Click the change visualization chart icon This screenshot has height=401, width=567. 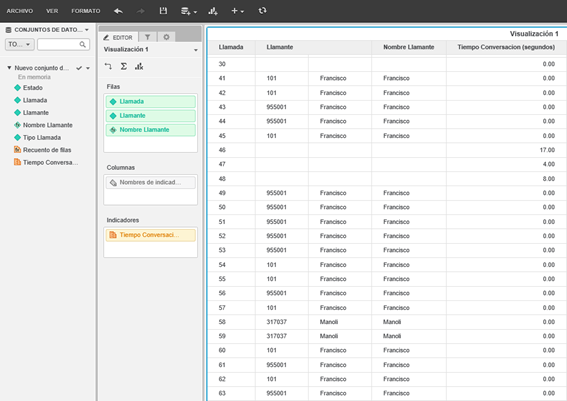point(139,66)
